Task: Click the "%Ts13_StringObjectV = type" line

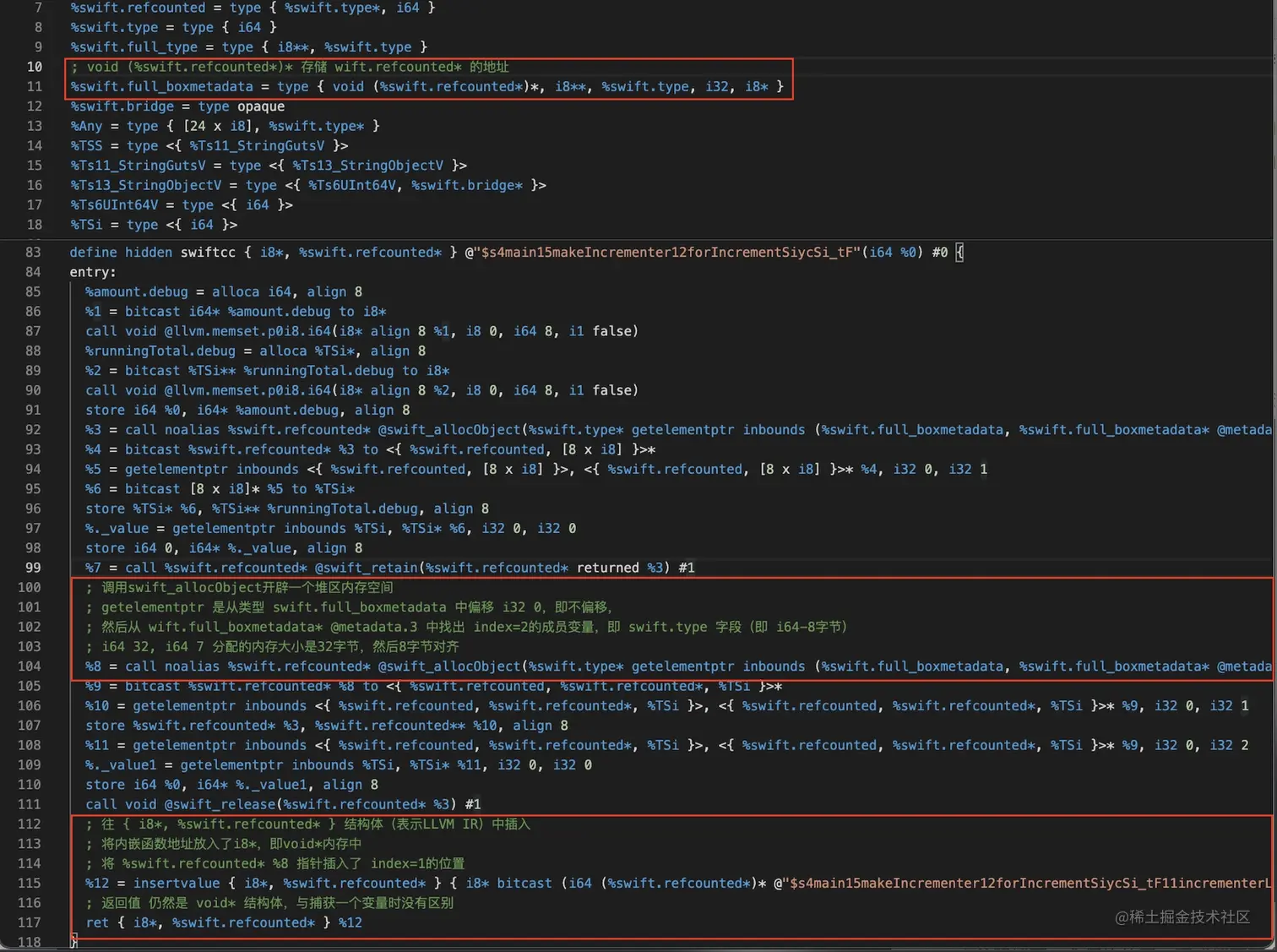Action: click(x=308, y=185)
